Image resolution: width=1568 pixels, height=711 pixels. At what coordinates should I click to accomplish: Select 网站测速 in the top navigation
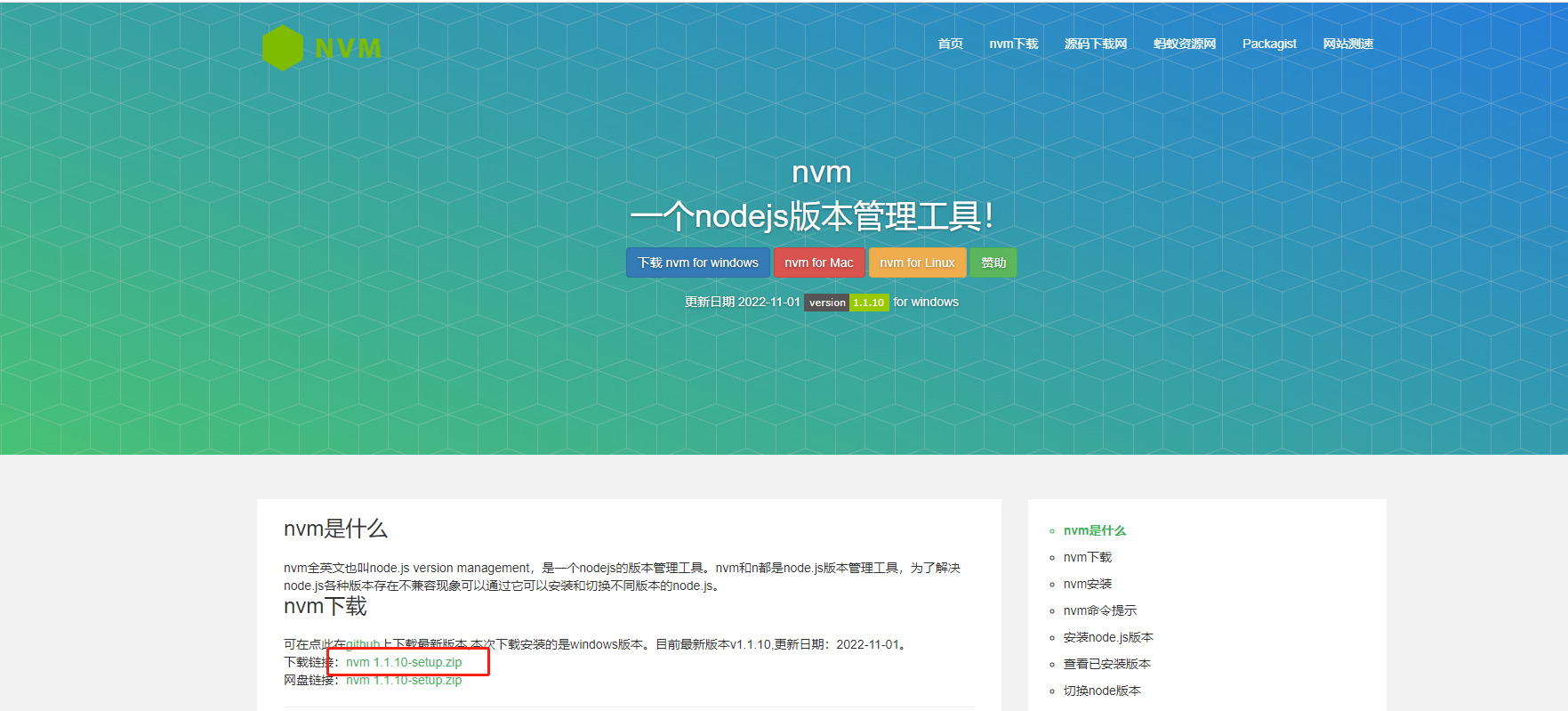point(1348,44)
